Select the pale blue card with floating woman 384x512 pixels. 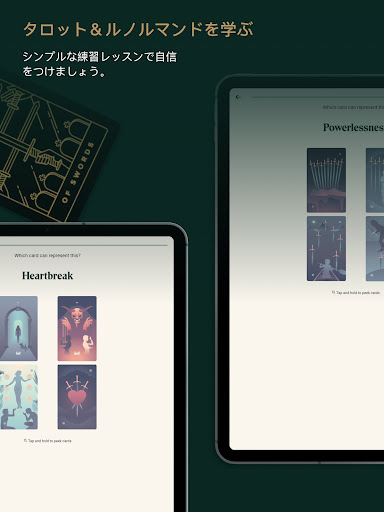[x=19, y=397]
